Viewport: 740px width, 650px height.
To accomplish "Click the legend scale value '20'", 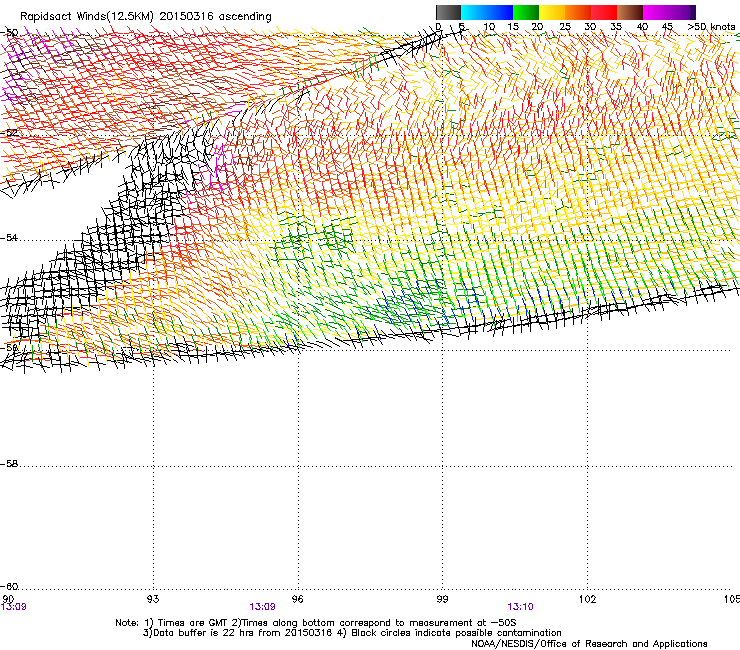I will (537, 27).
